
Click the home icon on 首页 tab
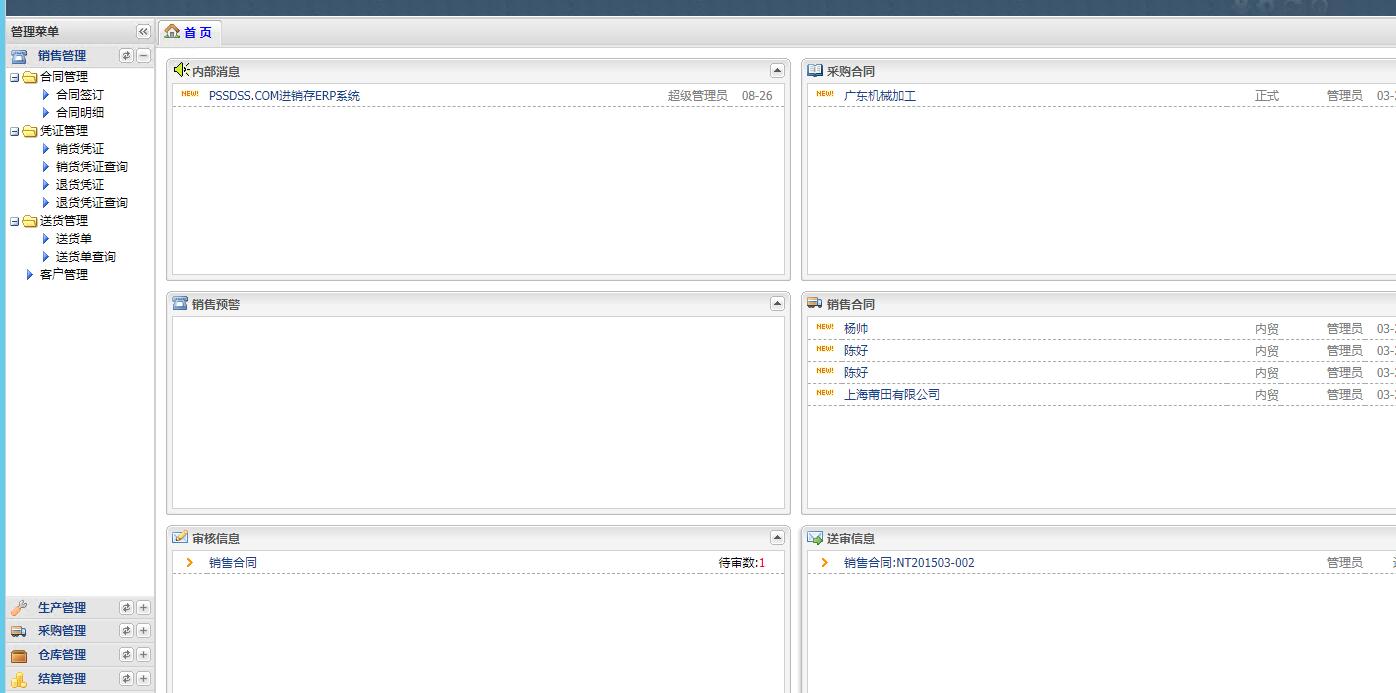tap(172, 32)
